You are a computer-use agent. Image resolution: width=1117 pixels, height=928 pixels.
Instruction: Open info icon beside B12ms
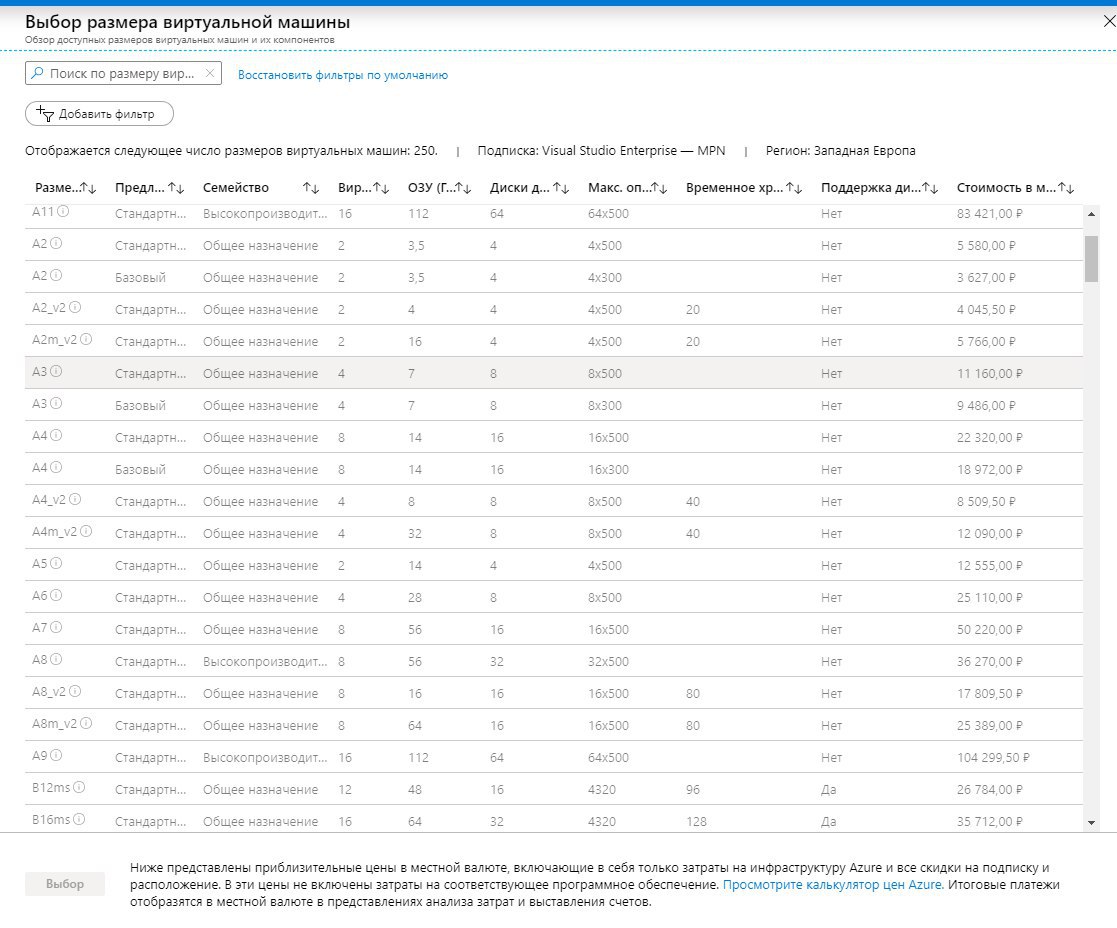(79, 788)
